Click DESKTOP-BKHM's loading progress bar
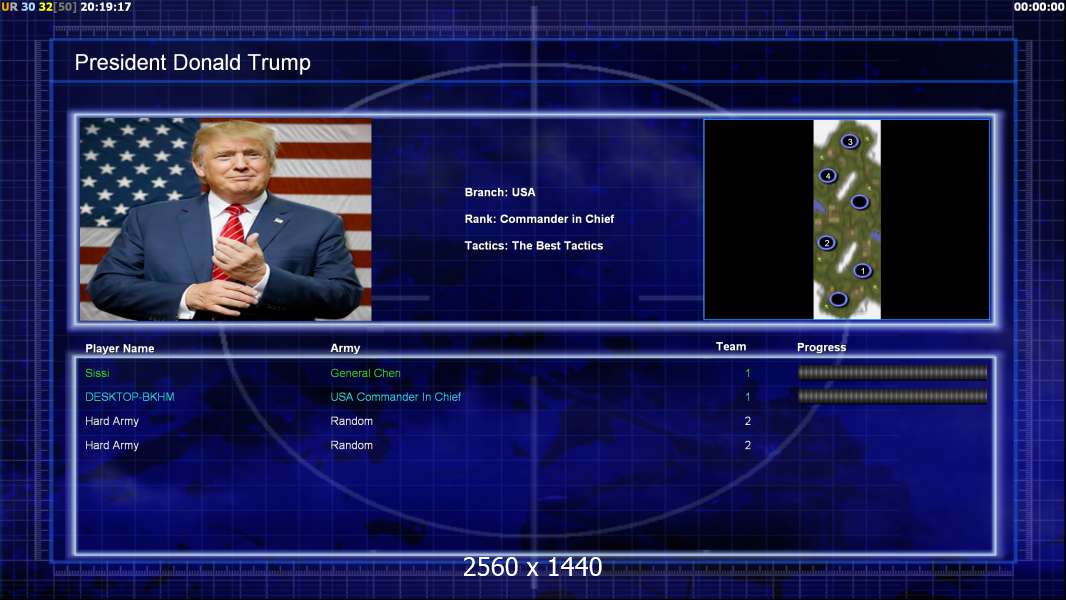 (x=893, y=396)
